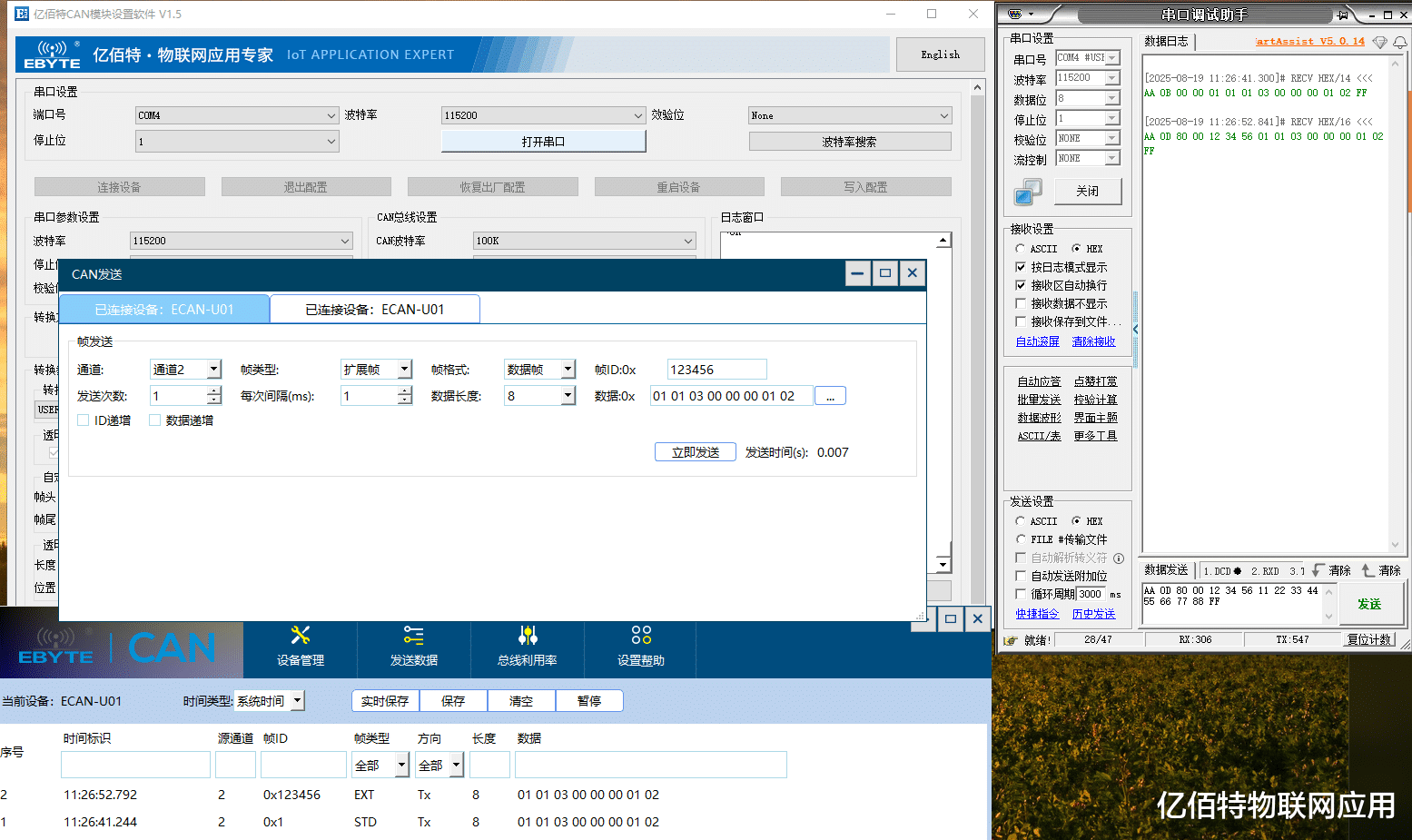Viewport: 1412px width, 840px height.
Task: Enable 接收保存到文件 checkbox
Action: click(x=1021, y=321)
